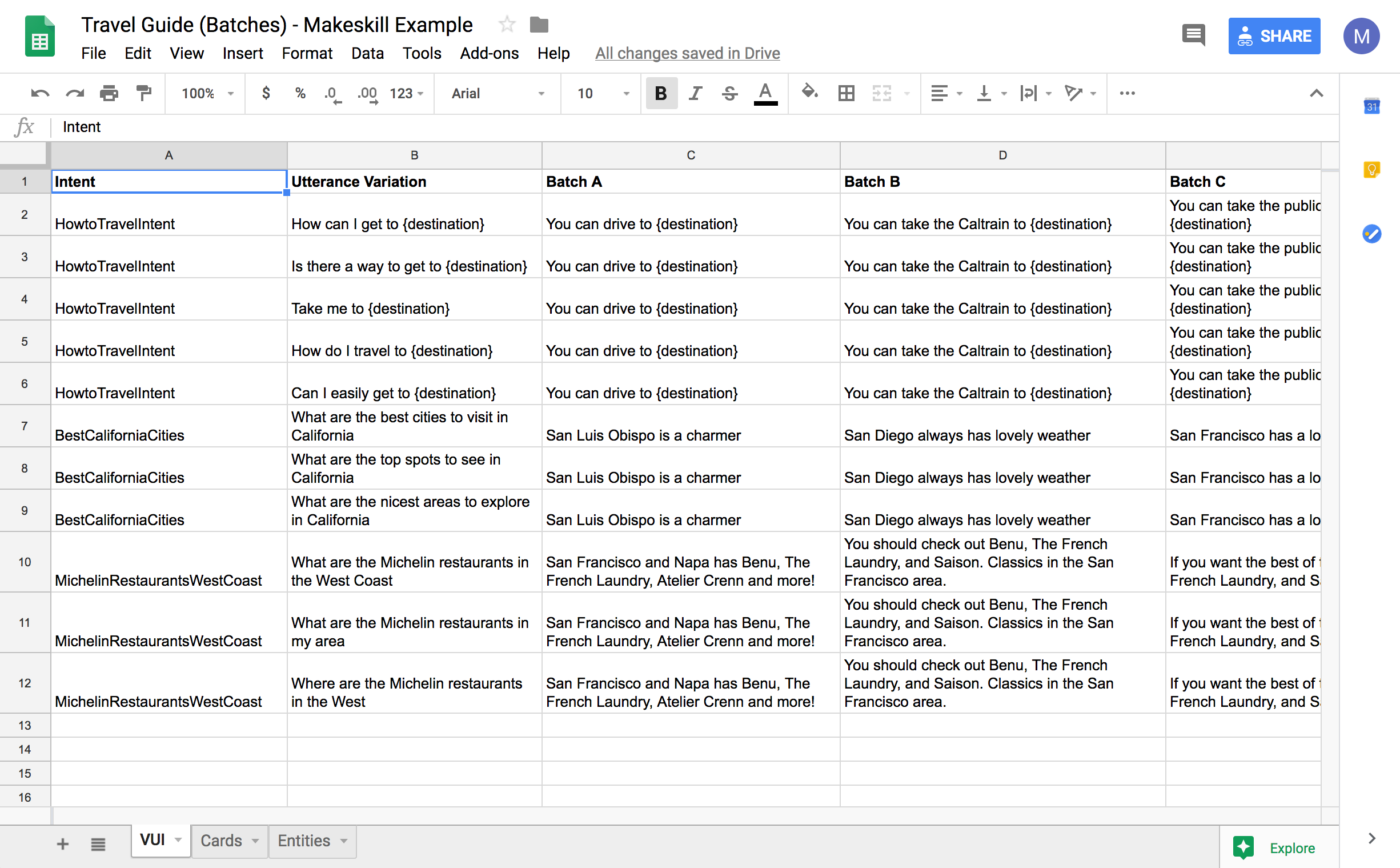This screenshot has width=1400, height=868.
Task: Open the Add-ons menu
Action: (490, 53)
